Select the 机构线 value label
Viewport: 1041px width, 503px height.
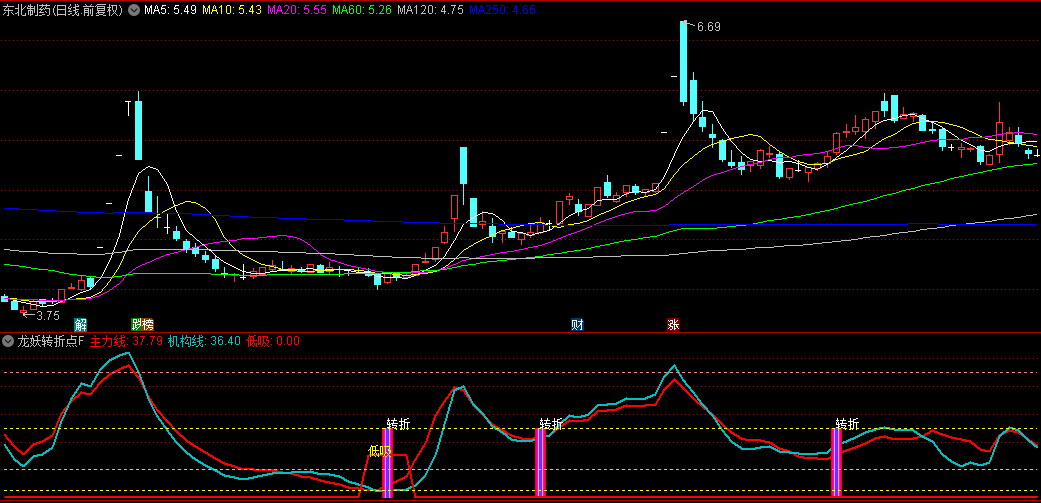point(203,341)
